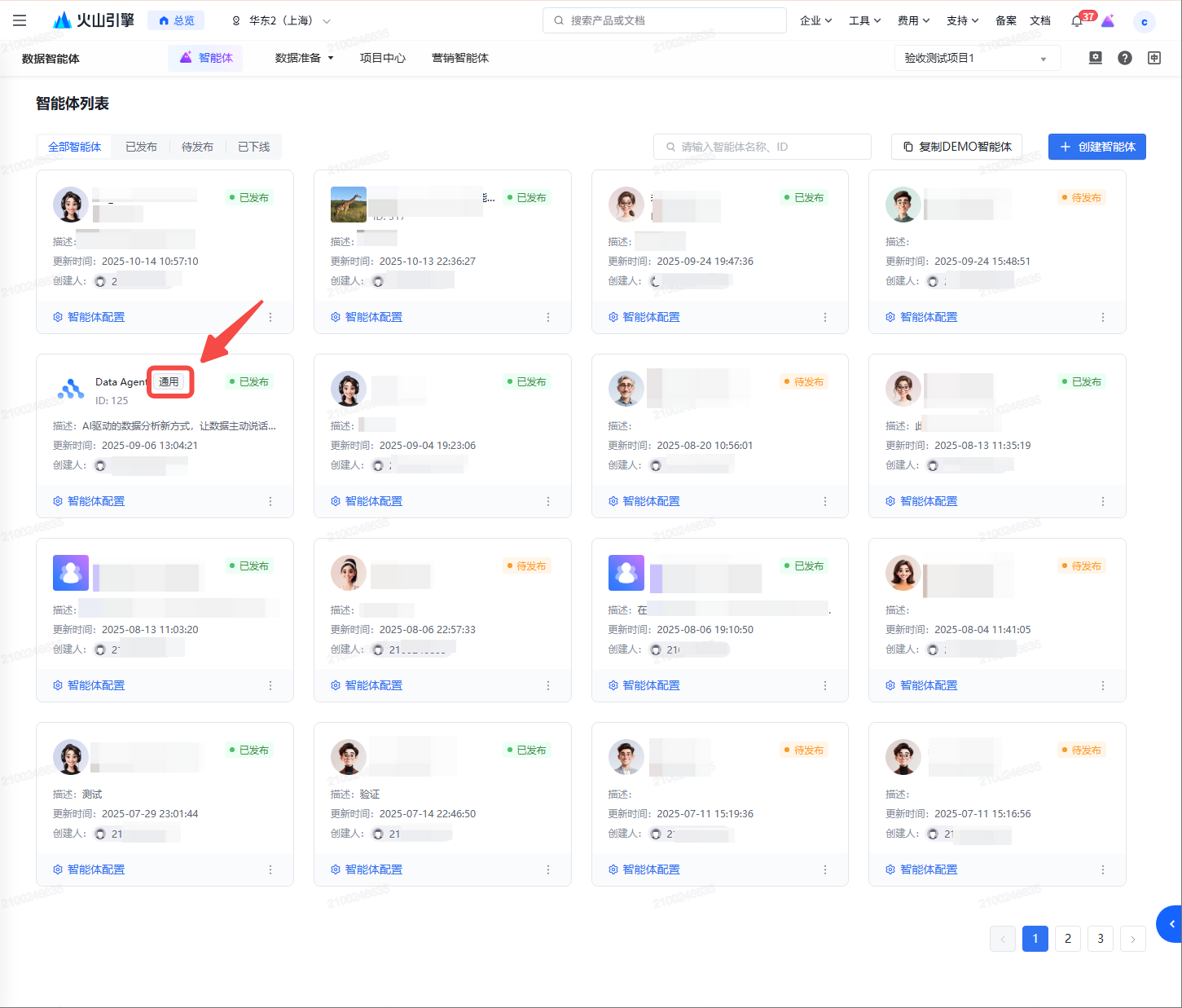Open 智能体配置 on card updated 2025-10-14 10:57:10

[89, 317]
